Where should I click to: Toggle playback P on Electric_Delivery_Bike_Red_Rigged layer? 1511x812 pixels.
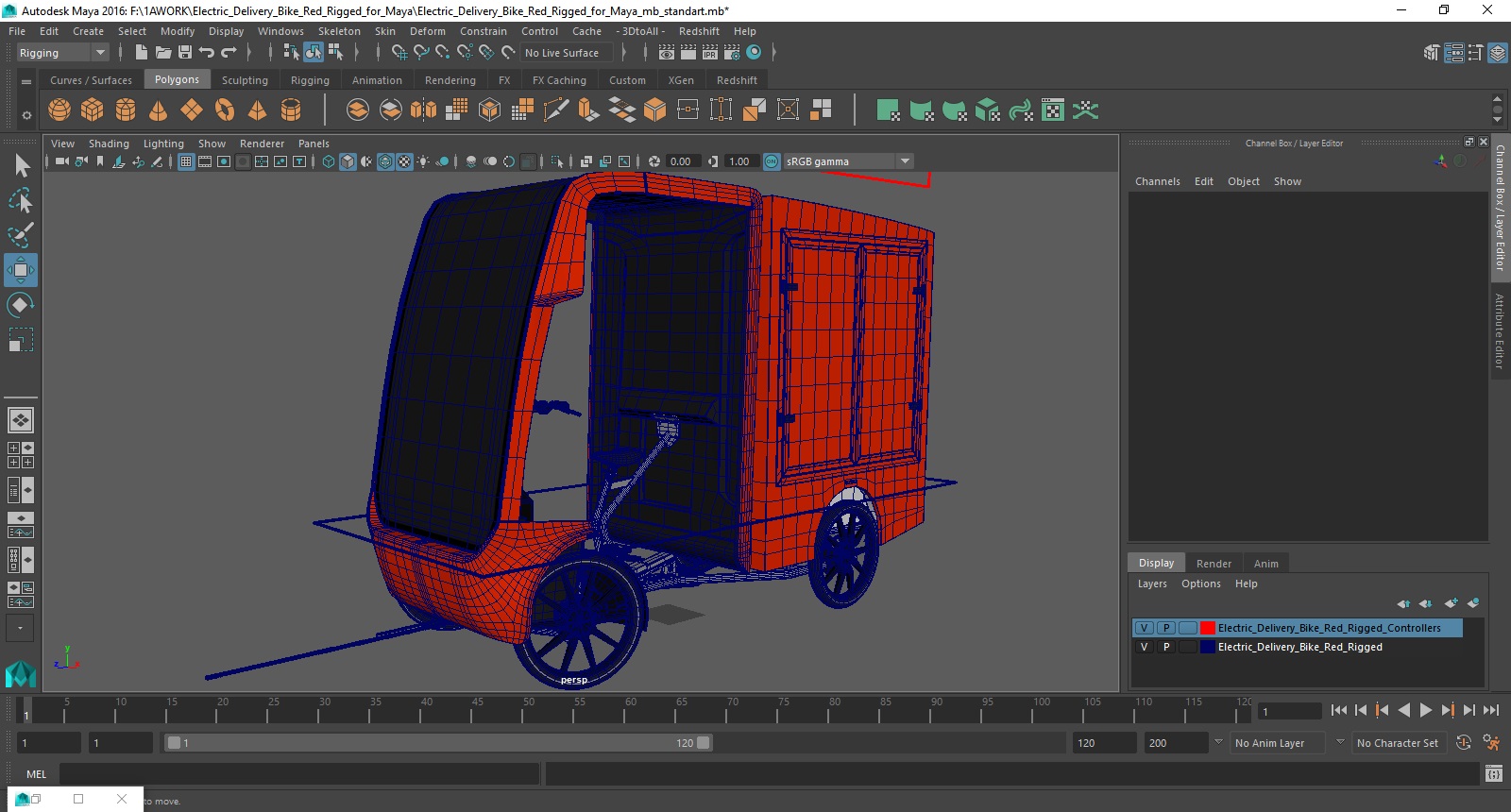1166,647
